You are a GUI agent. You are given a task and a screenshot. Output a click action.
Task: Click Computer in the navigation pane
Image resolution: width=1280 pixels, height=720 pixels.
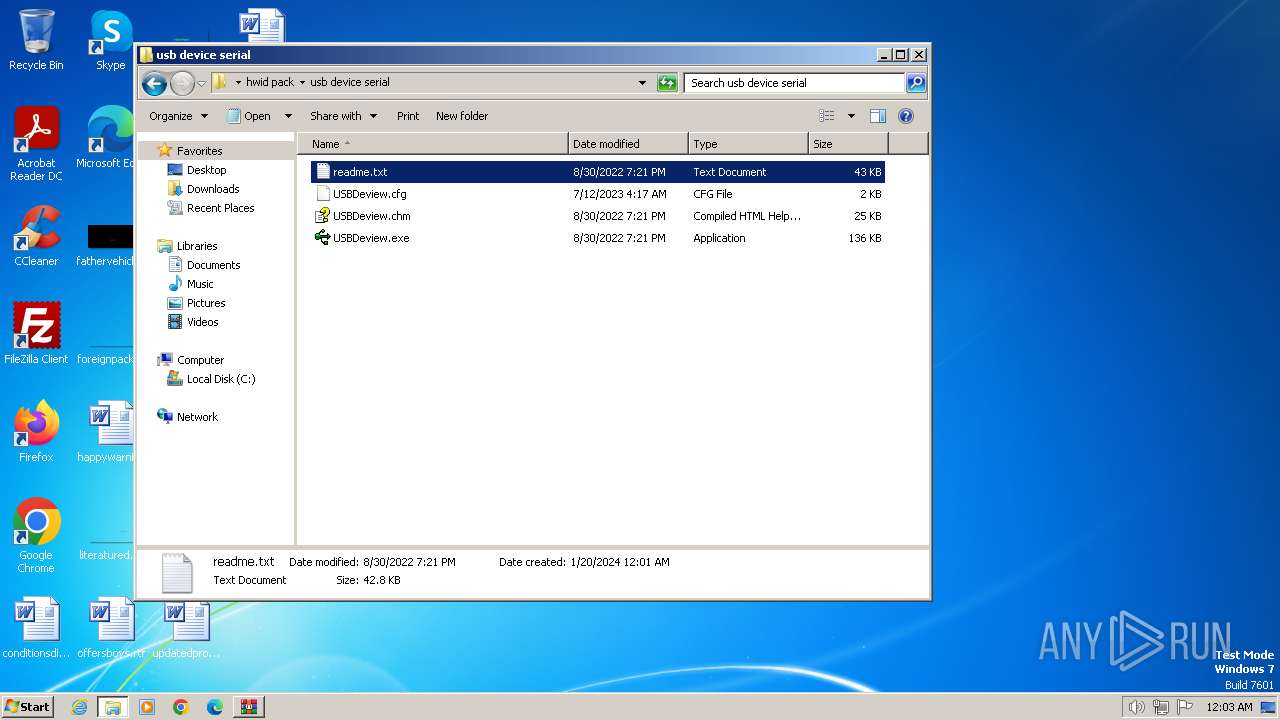click(x=200, y=360)
